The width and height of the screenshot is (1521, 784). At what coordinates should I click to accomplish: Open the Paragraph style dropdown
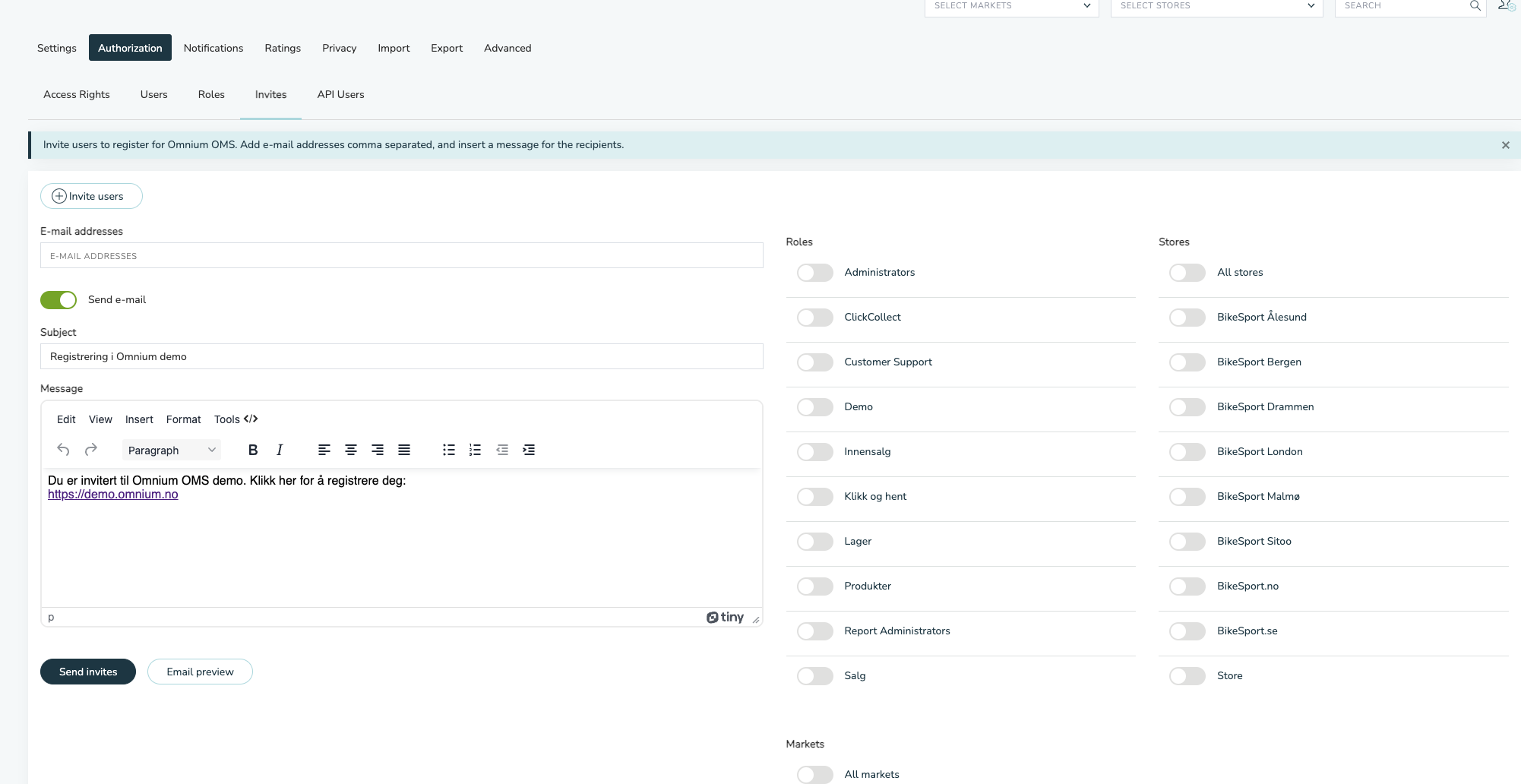tap(172, 450)
